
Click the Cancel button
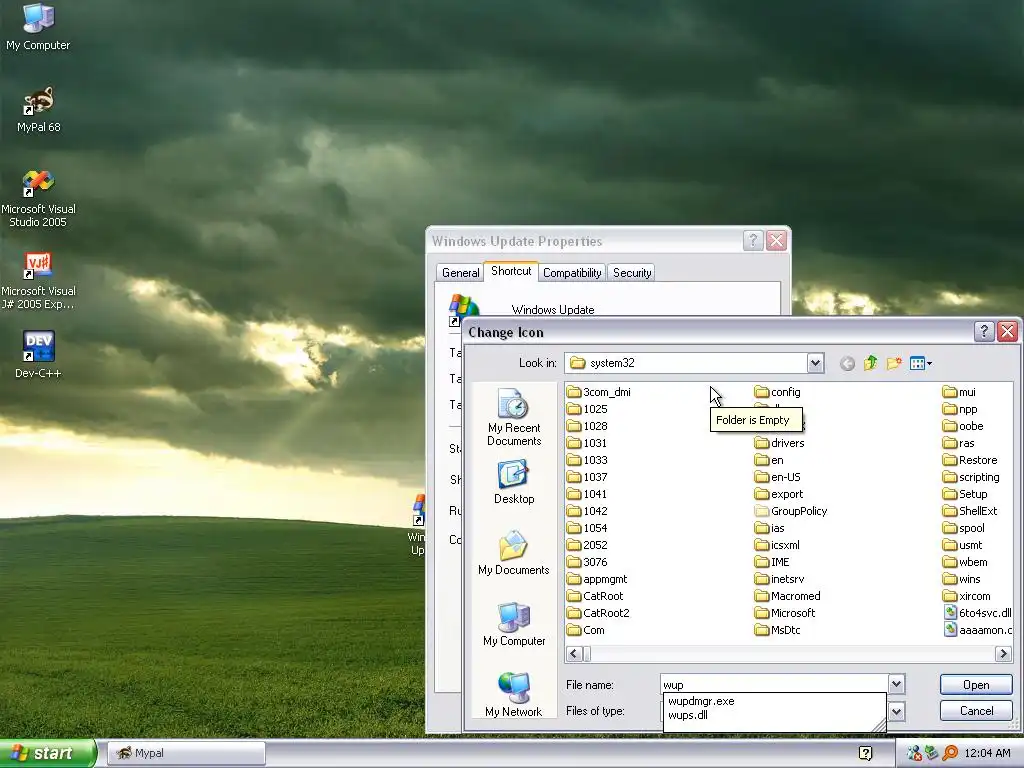976,711
